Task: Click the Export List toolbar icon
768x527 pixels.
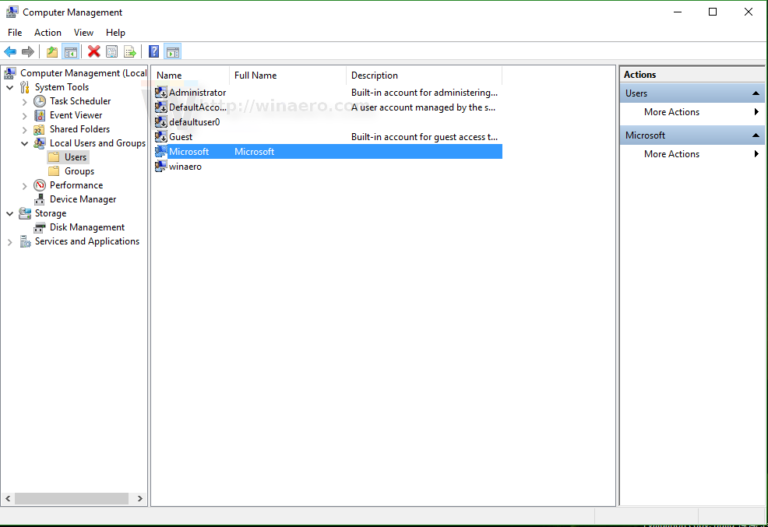Action: tap(128, 52)
